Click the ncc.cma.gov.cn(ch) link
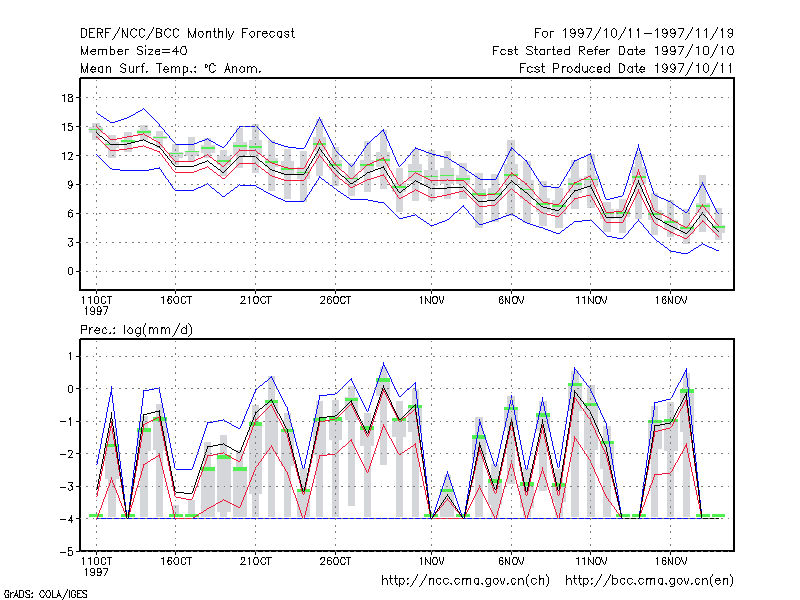Viewport: 800px width, 600px height. pyautogui.click(x=465, y=581)
